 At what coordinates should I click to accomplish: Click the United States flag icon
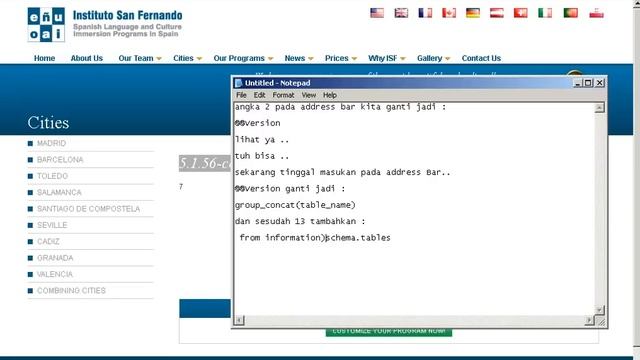click(377, 13)
